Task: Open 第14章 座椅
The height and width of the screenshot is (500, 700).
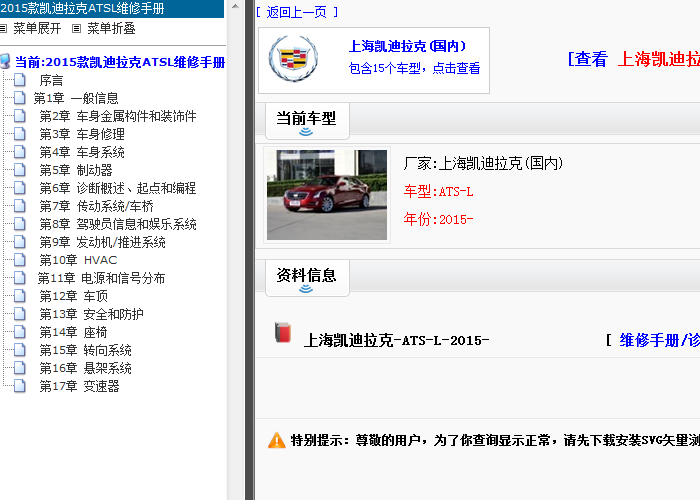Action: tap(74, 332)
